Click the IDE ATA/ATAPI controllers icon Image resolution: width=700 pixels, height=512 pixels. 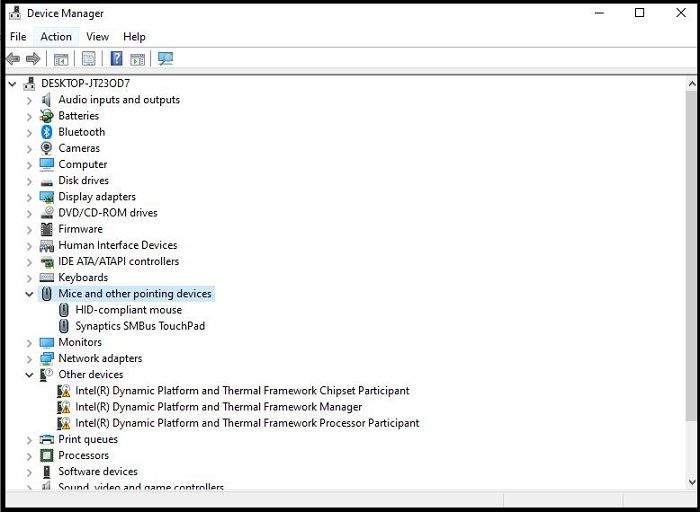pos(46,262)
